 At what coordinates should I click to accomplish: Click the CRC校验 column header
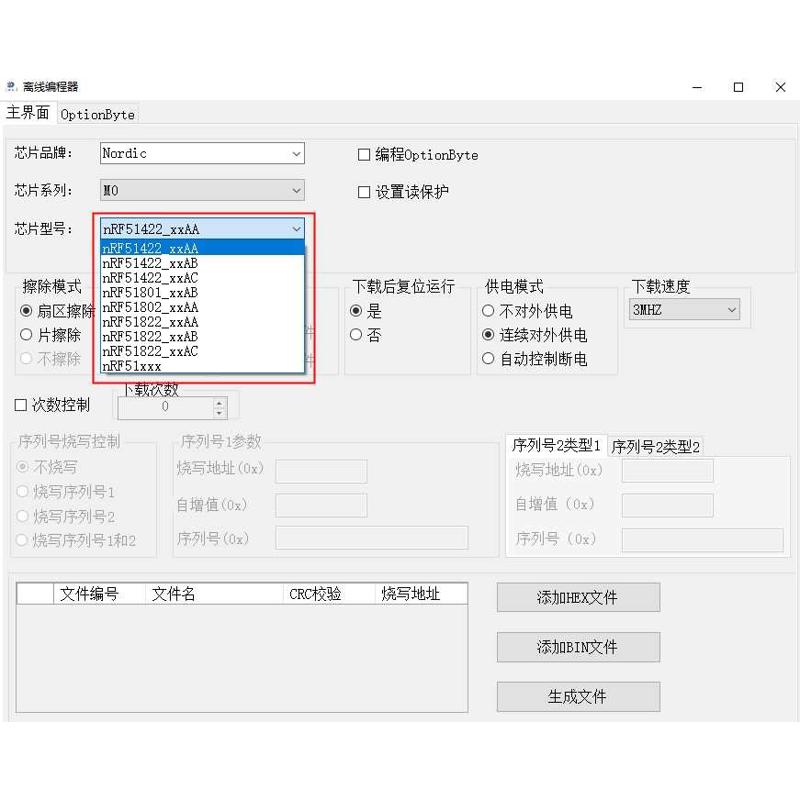(329, 594)
